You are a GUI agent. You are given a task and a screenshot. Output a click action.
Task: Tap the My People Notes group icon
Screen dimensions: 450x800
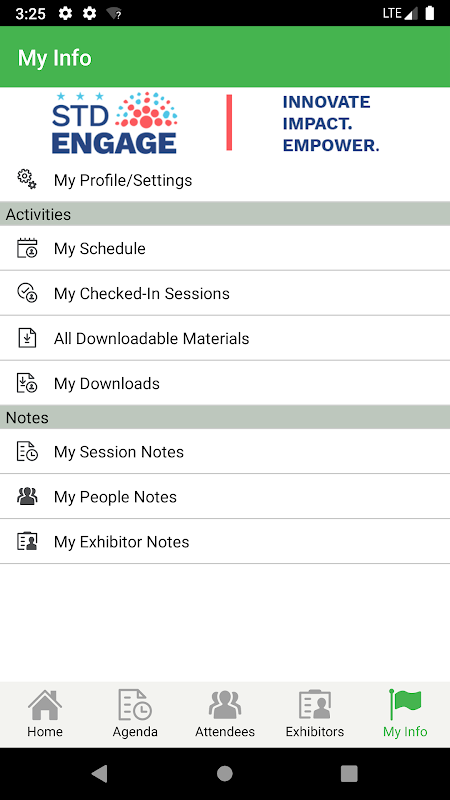[27, 496]
